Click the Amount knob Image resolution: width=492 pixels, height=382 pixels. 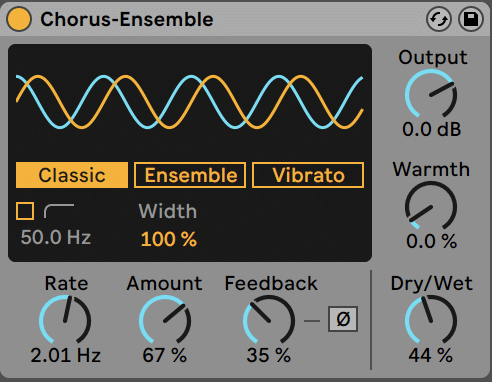click(165, 320)
